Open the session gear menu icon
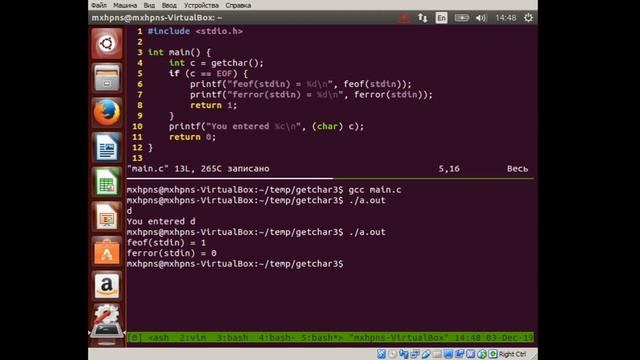Screen dimensions: 640x360 pos(528,18)
